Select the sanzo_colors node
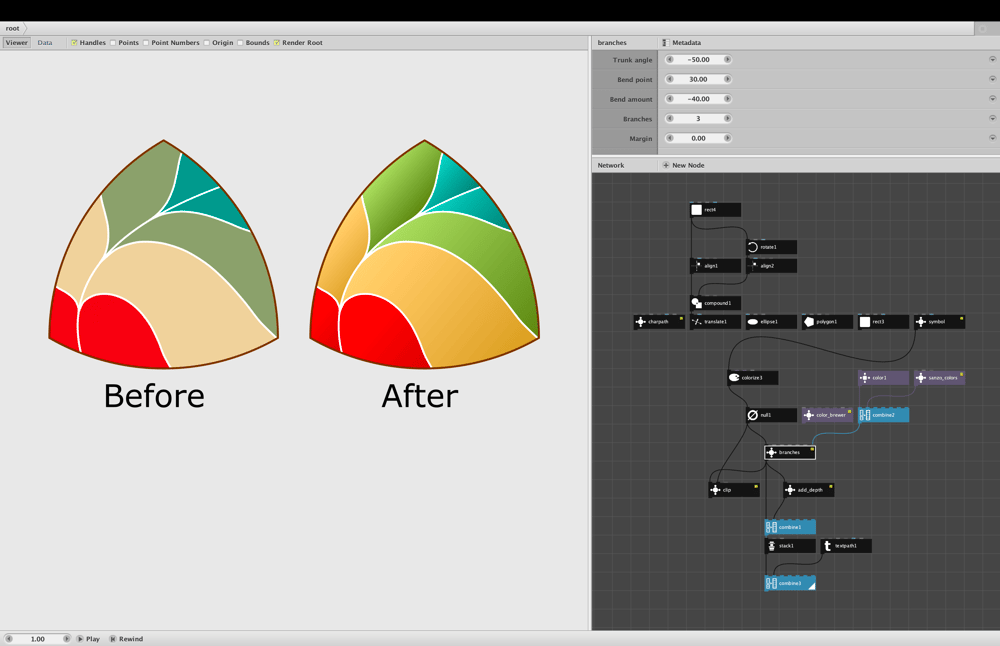The height and width of the screenshot is (646, 1000). [x=939, y=378]
